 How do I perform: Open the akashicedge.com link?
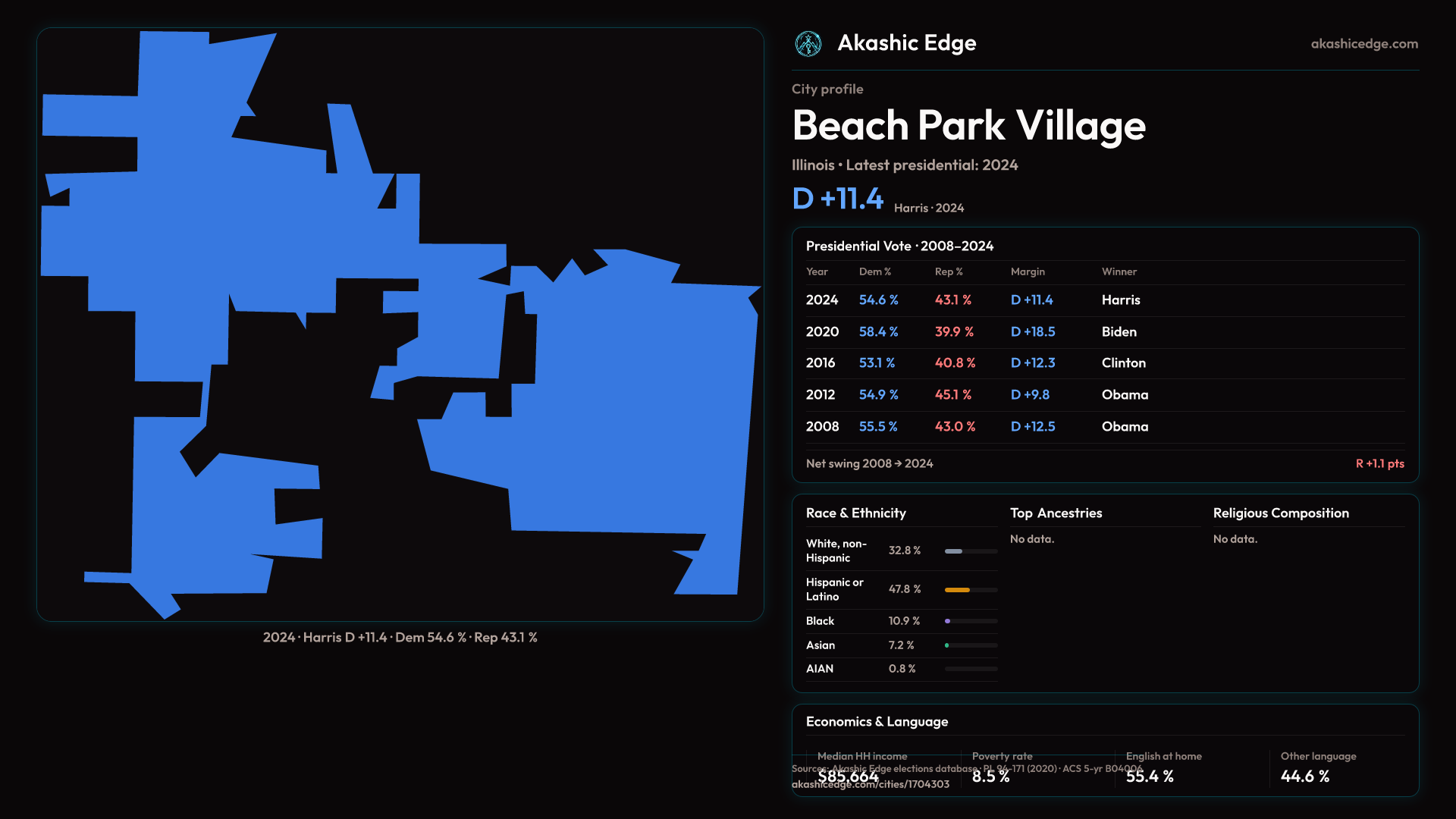point(1363,44)
